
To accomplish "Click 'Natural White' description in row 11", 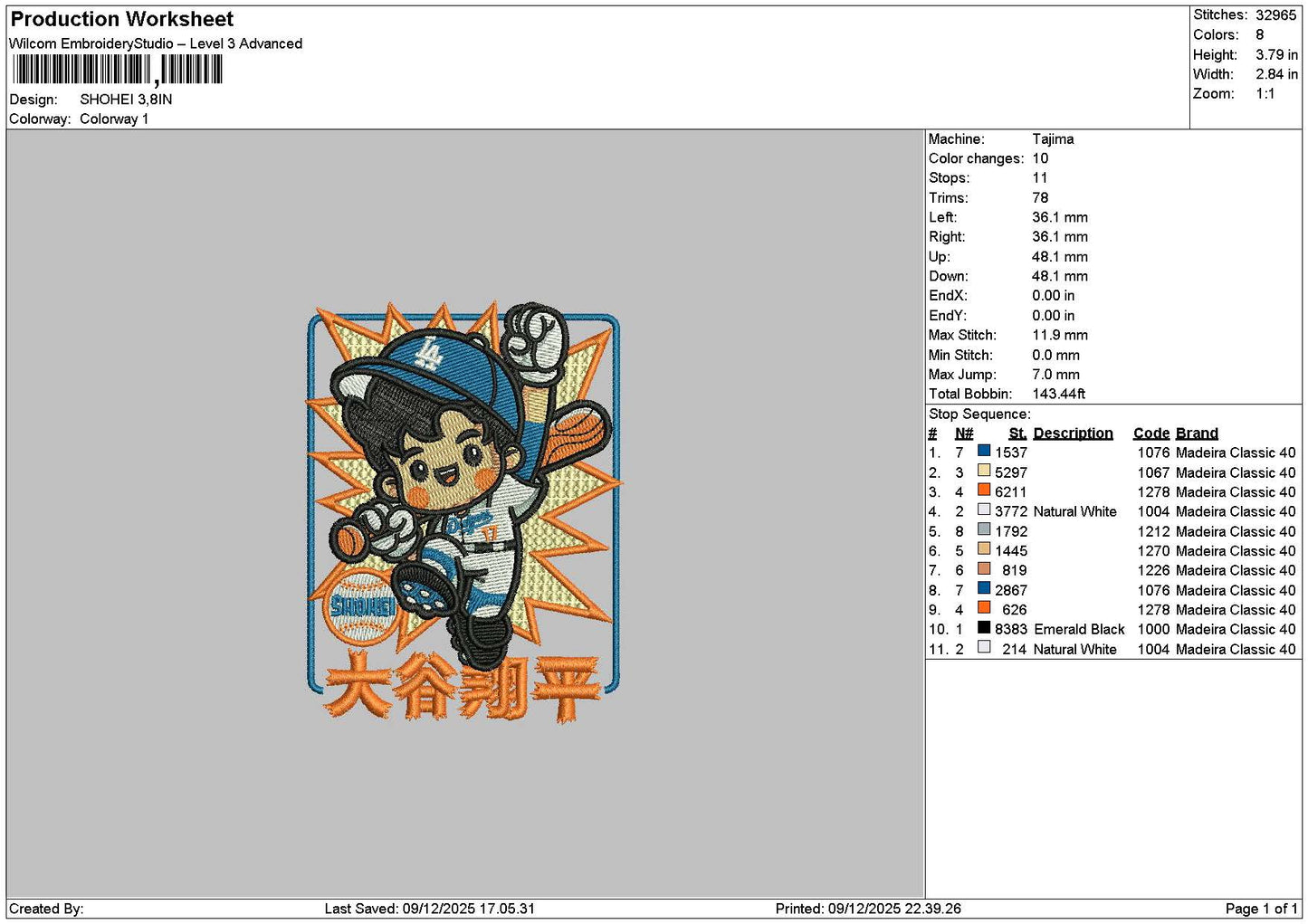I will coord(1075,649).
